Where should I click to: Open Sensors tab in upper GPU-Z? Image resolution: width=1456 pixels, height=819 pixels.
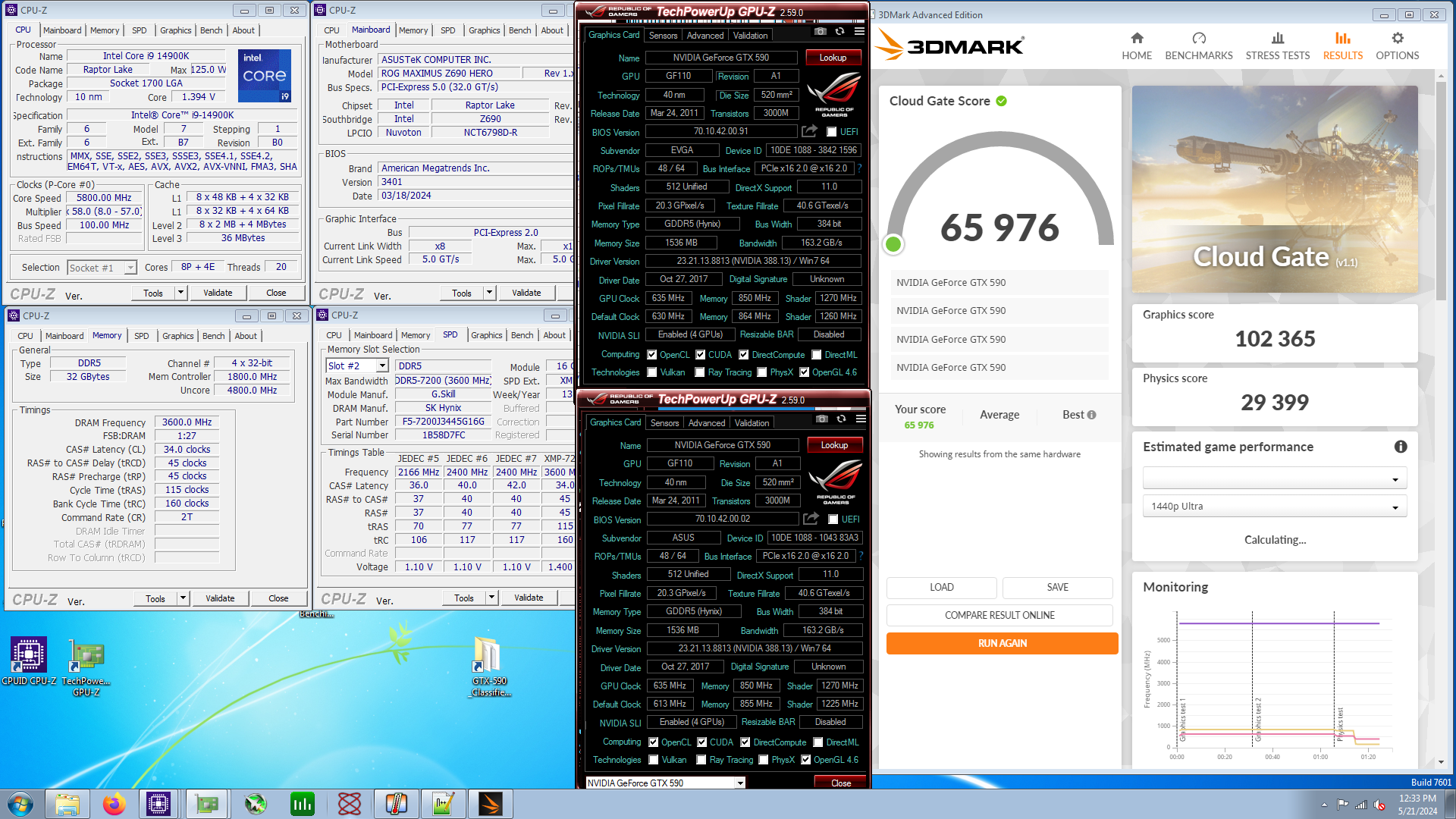click(x=663, y=36)
